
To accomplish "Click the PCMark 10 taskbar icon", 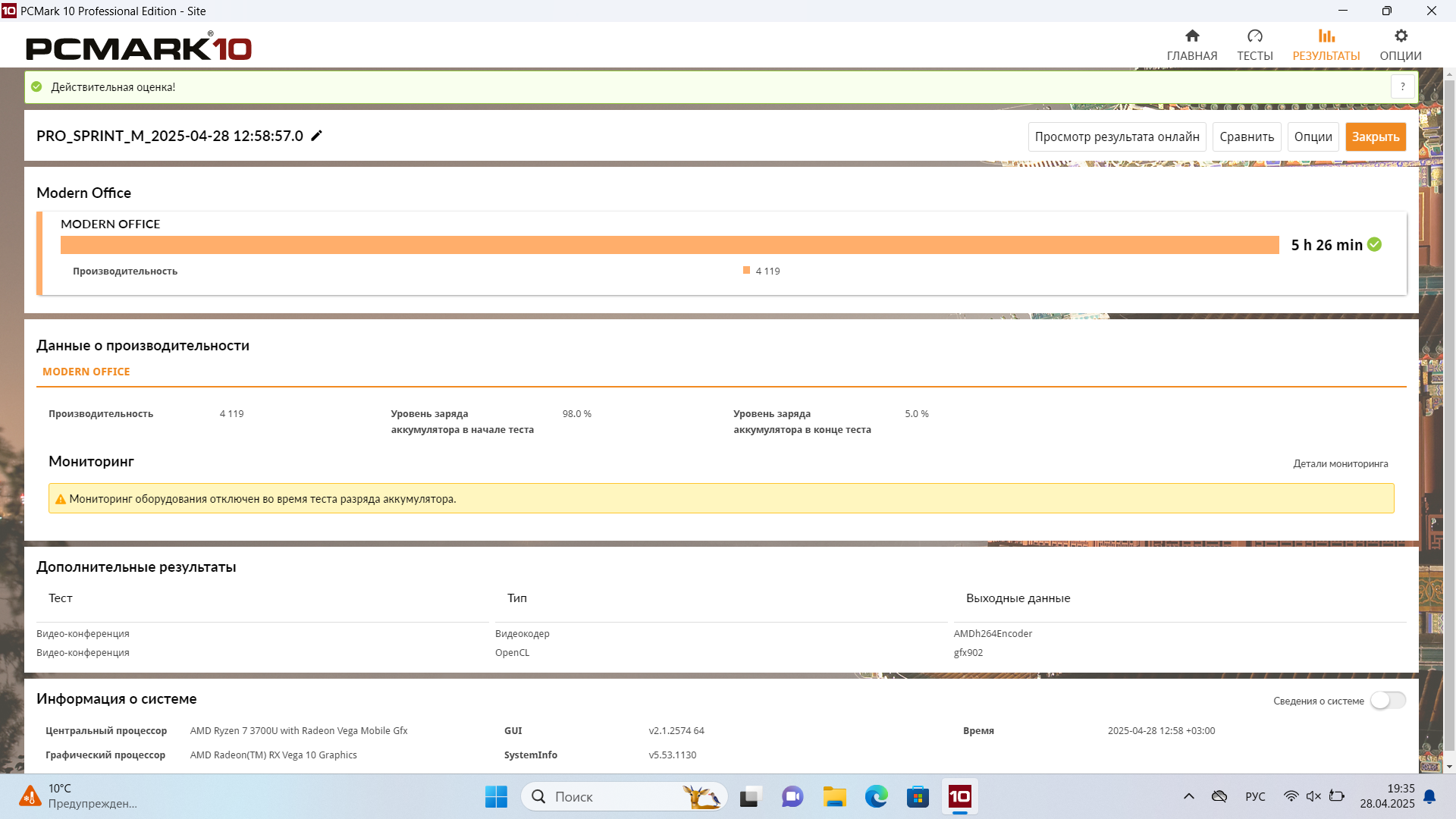I will 960,797.
